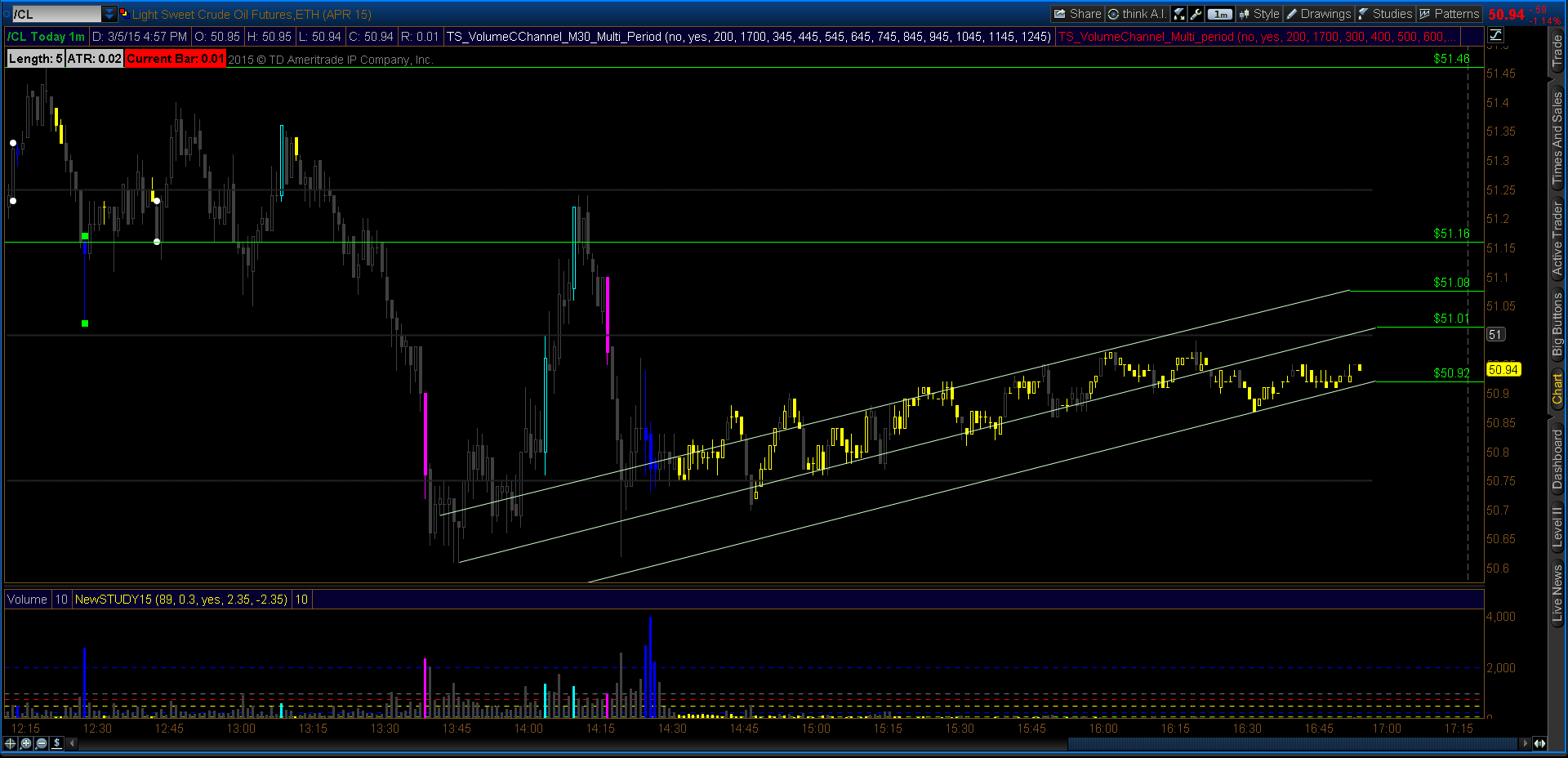Click the $51.16 price level label
The width and height of the screenshot is (1568, 758).
coord(1451,234)
